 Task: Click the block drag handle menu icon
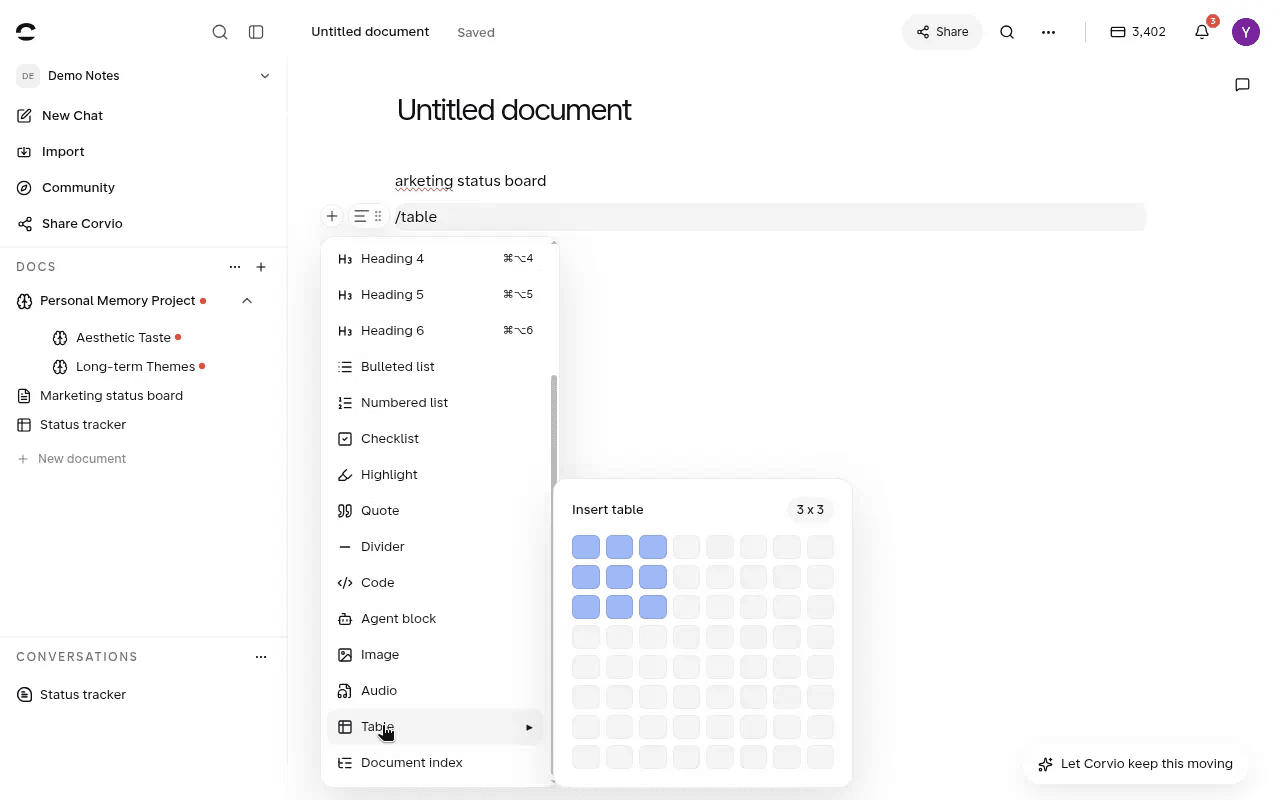click(x=368, y=216)
